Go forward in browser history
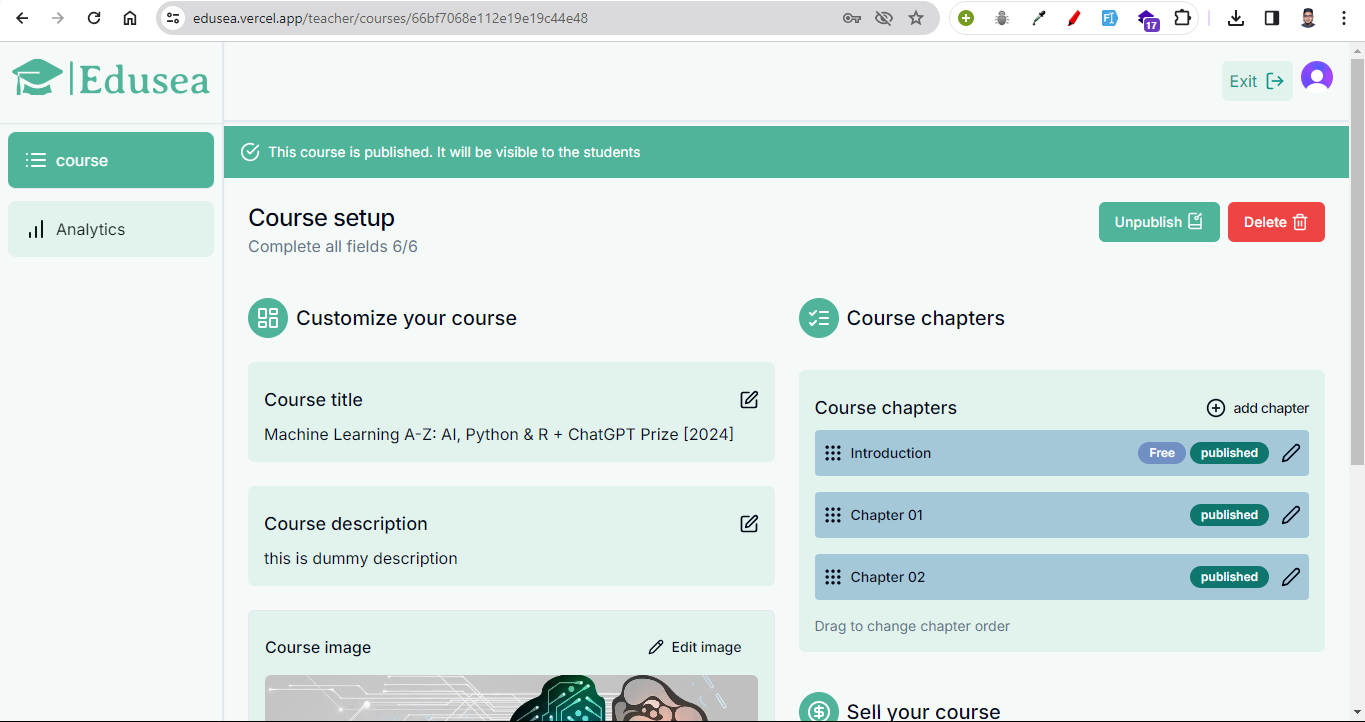 (58, 18)
